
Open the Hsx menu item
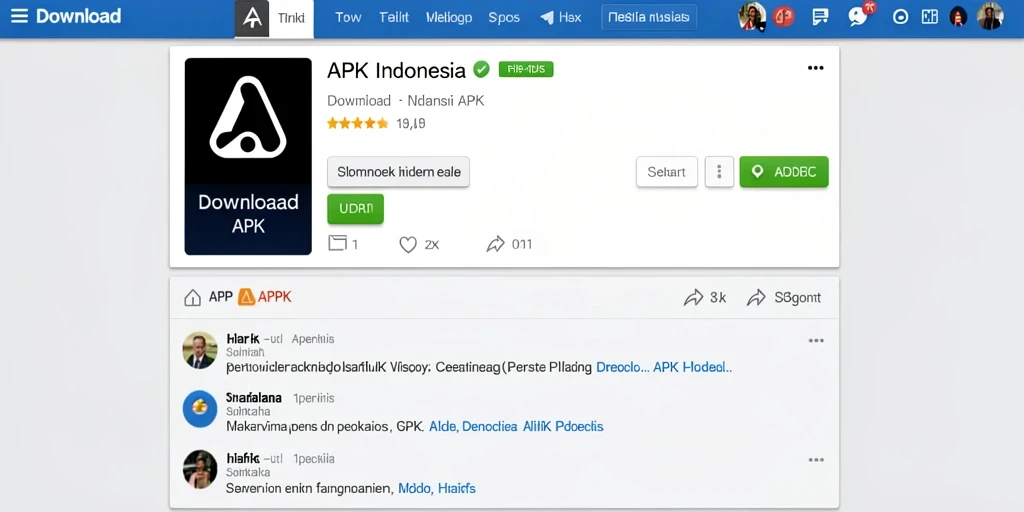[570, 18]
